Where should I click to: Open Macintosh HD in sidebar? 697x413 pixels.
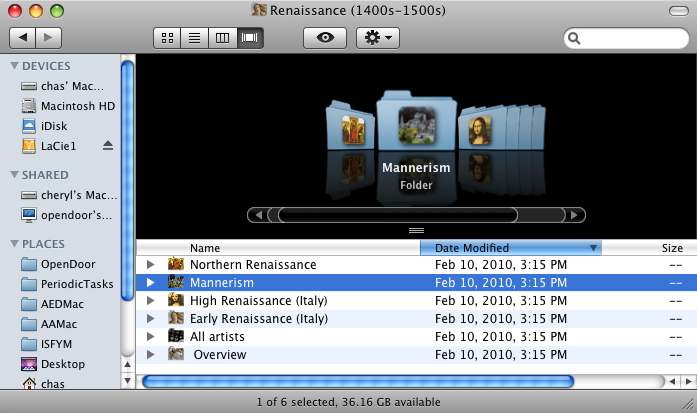(68, 106)
